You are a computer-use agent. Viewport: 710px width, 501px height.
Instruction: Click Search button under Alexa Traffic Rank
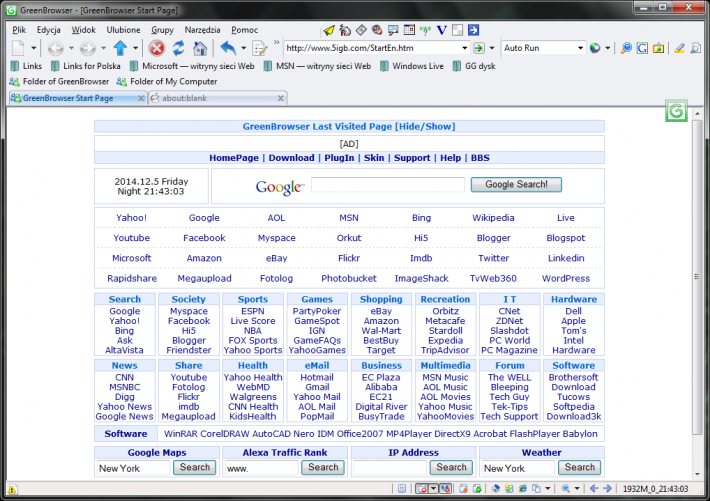(323, 467)
